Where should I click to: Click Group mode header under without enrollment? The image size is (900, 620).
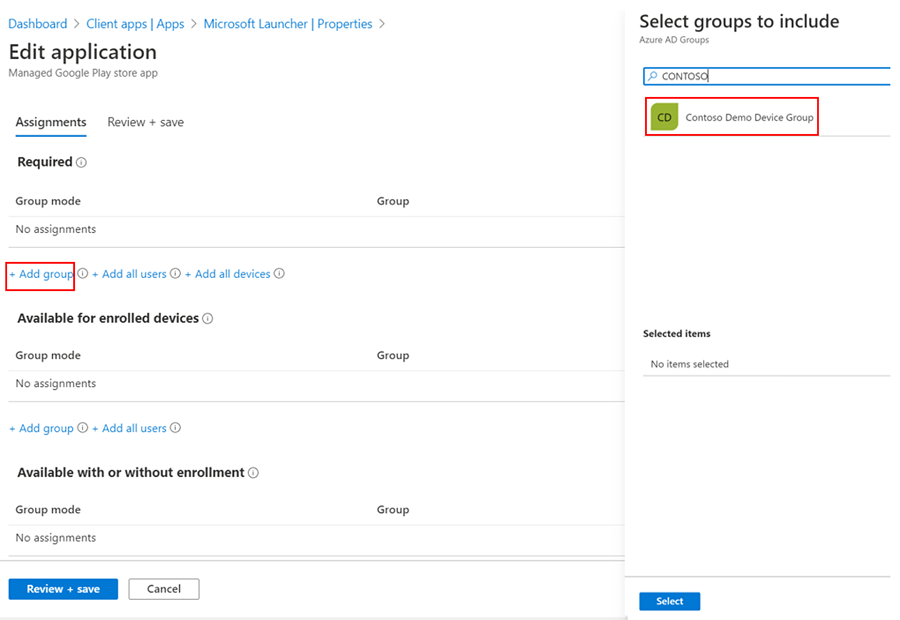[48, 510]
